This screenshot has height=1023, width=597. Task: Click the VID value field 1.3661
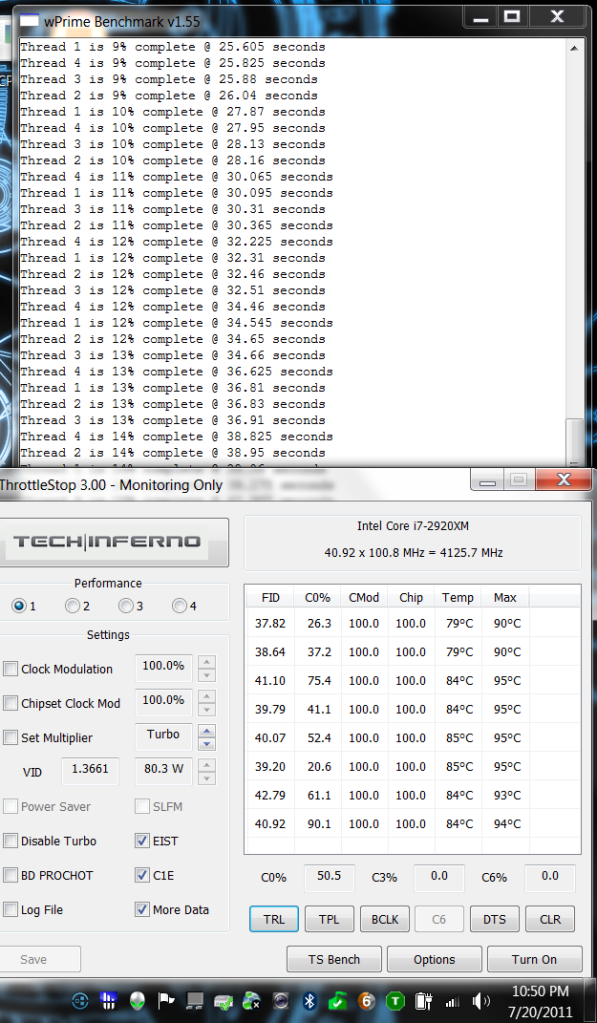[90, 771]
